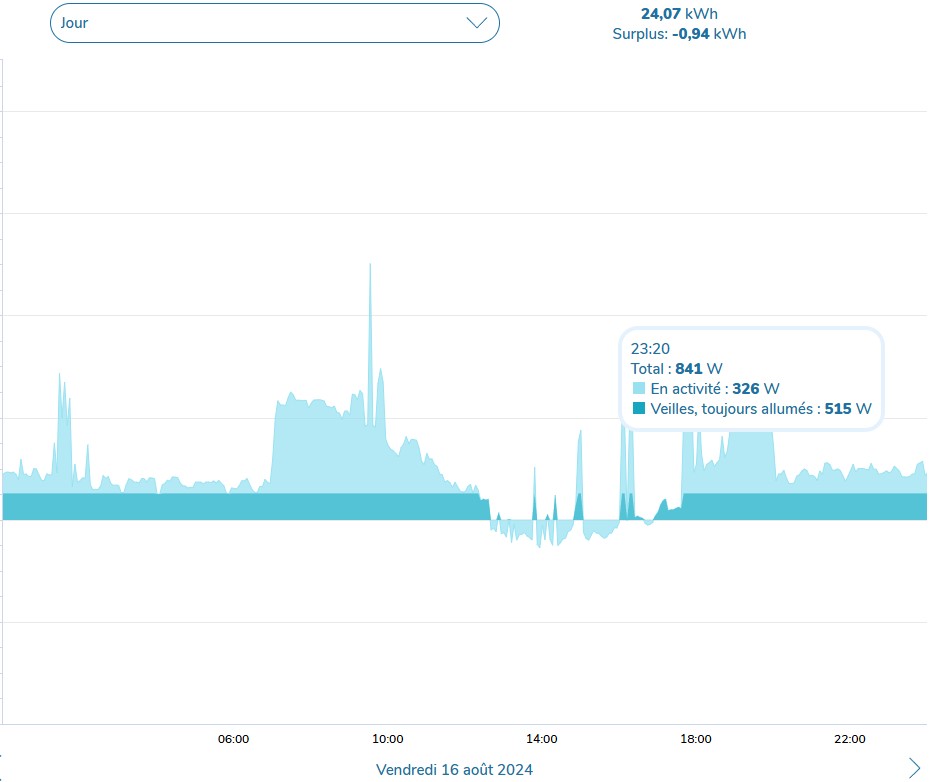Click the 22:00 time axis label
The image size is (933, 782).
pyautogui.click(x=850, y=739)
